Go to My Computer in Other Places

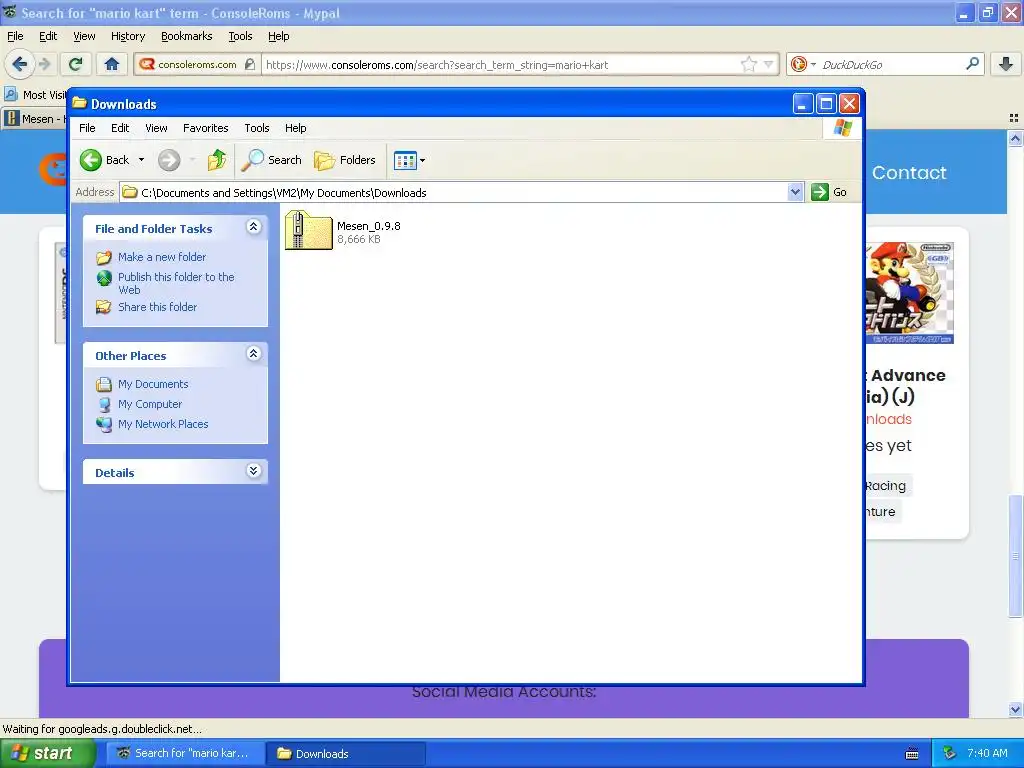click(x=150, y=404)
